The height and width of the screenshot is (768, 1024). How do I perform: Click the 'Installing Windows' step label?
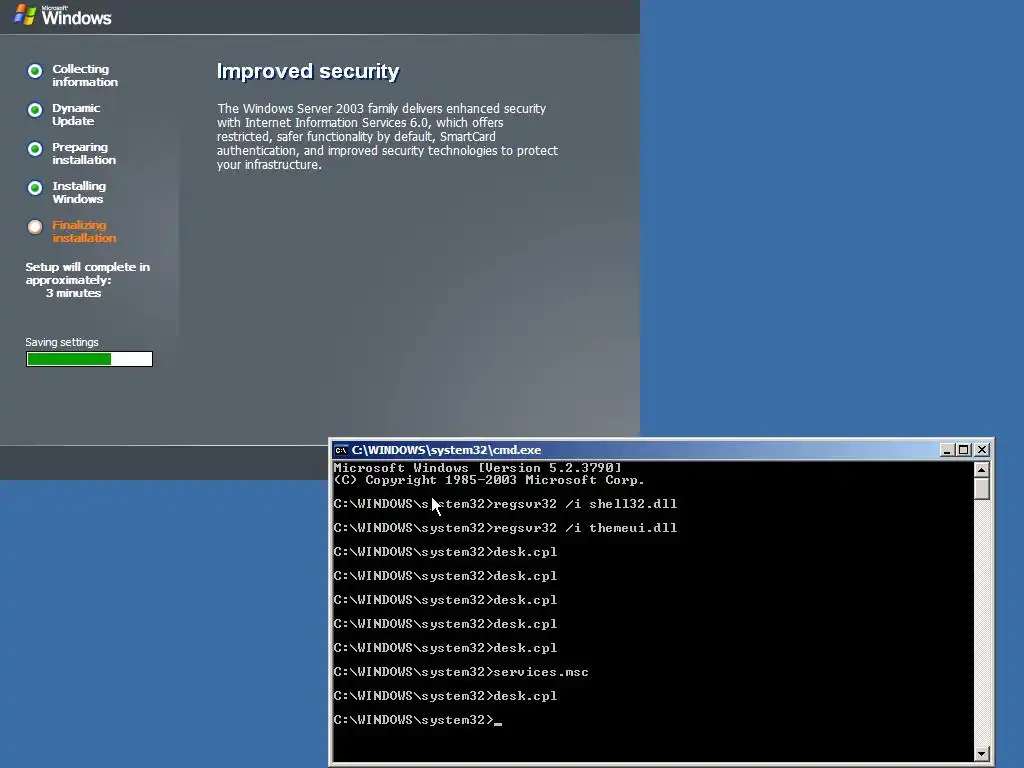pos(78,193)
